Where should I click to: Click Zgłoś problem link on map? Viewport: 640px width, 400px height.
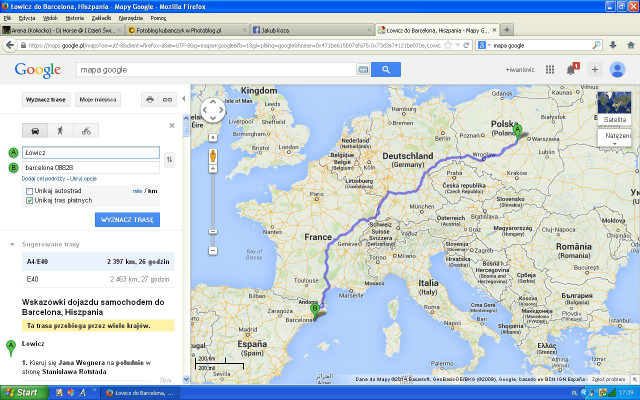pos(609,379)
